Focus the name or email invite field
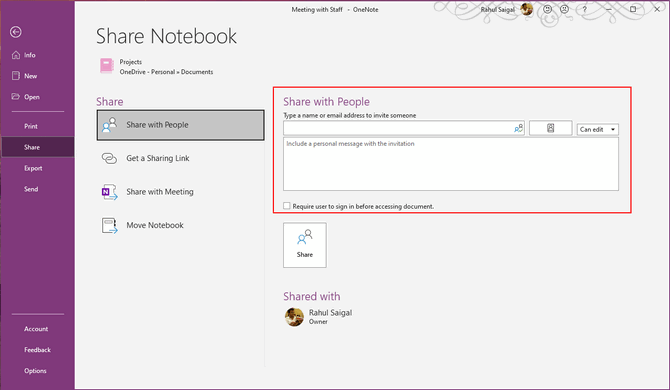670x390 pixels. pyautogui.click(x=404, y=128)
